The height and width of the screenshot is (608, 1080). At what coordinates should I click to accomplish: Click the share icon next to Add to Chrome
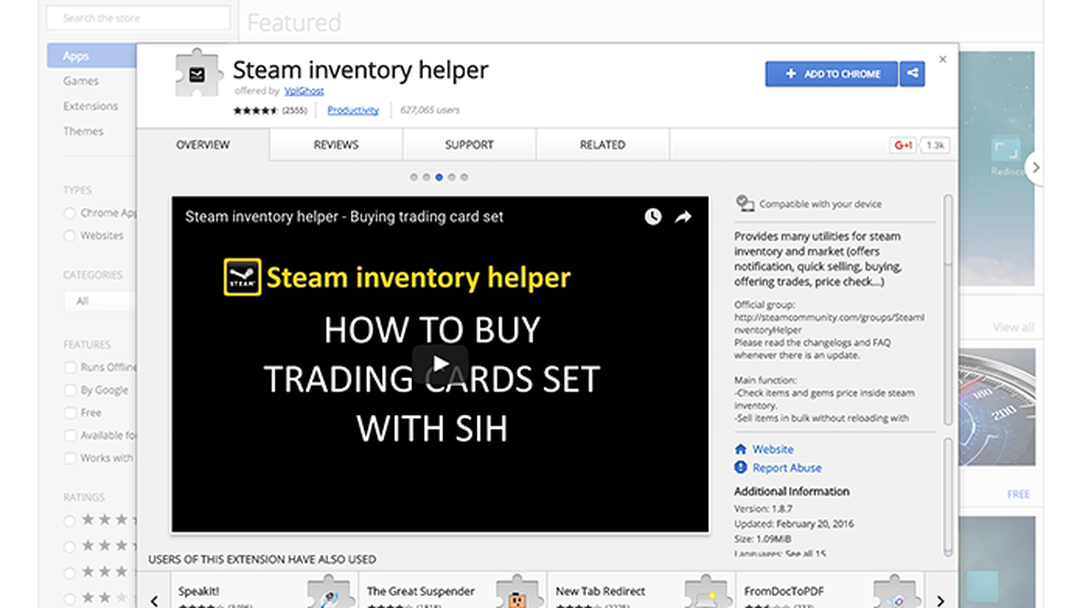click(x=912, y=74)
